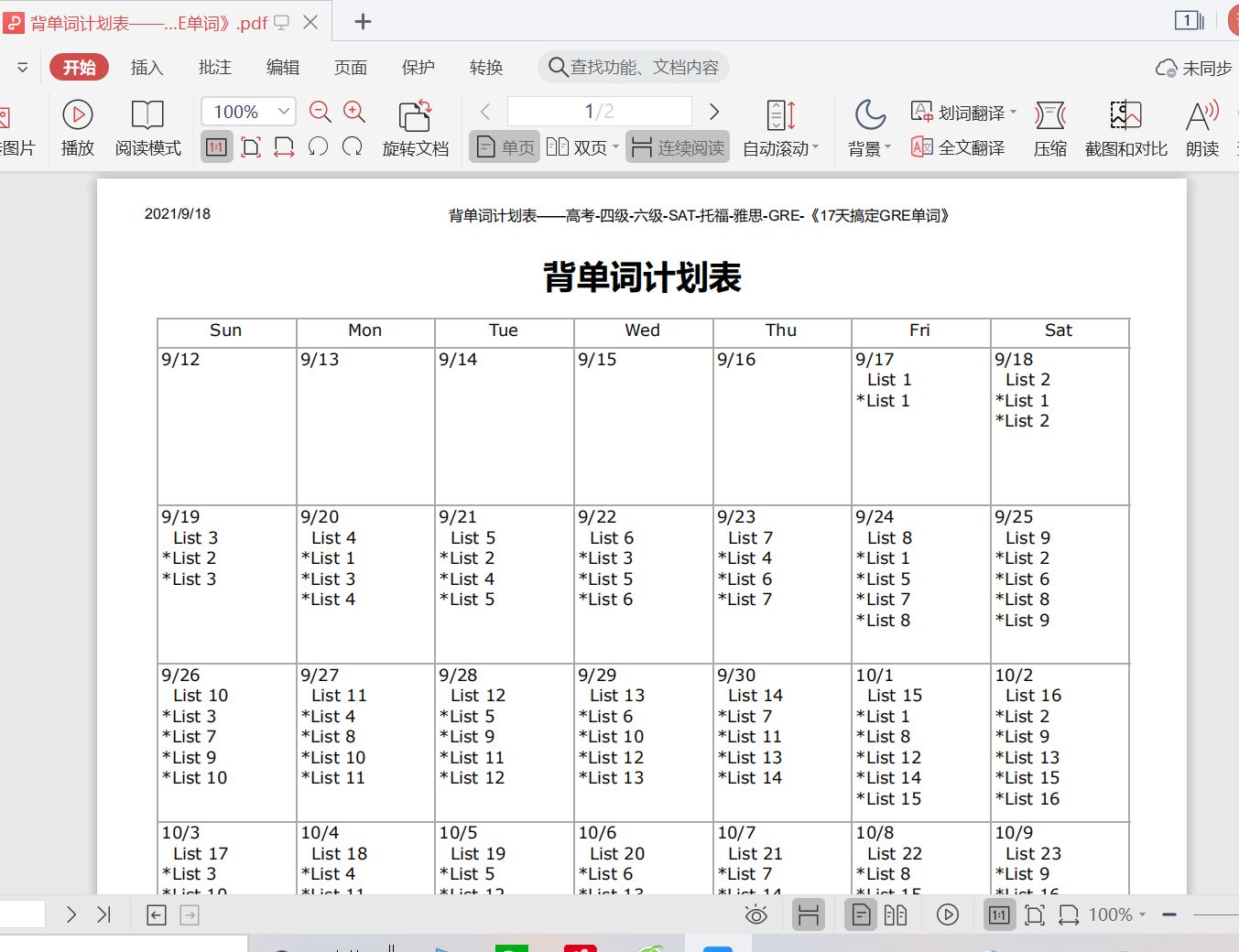
Task: Open the 转换 convert tab
Action: coord(486,68)
